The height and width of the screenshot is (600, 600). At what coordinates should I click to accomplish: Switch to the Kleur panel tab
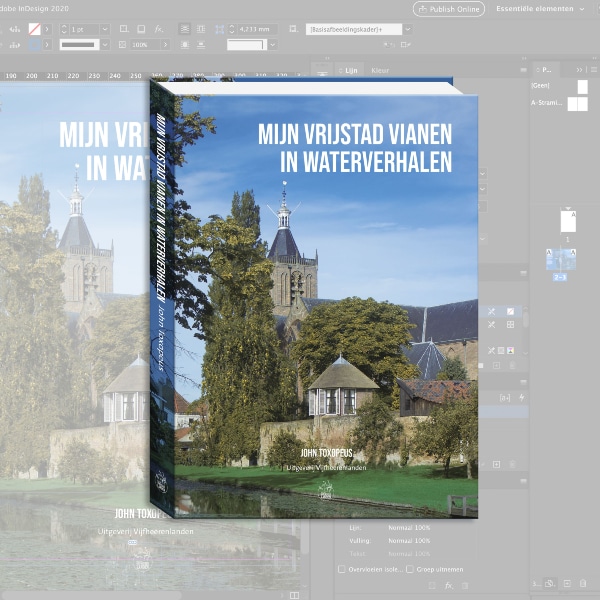coord(380,70)
